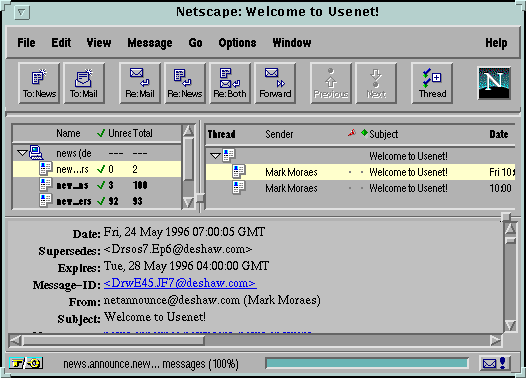526x378 pixels.
Task: Open the File menu
Action: point(26,43)
